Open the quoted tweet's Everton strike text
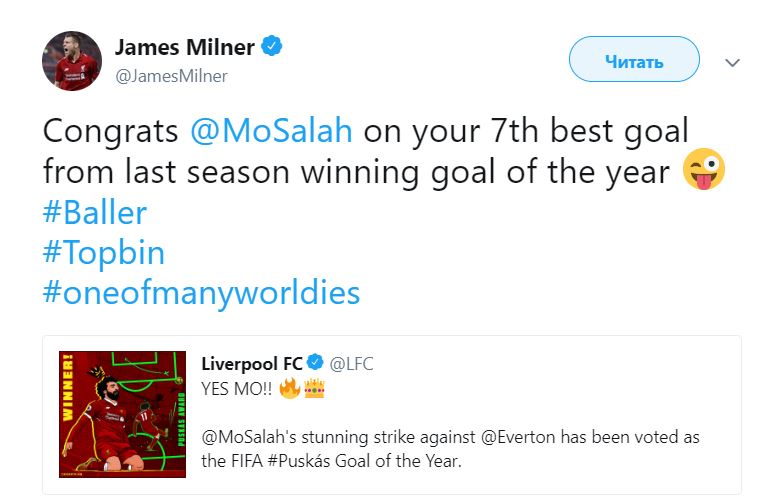The height and width of the screenshot is (497, 781). tap(450, 449)
